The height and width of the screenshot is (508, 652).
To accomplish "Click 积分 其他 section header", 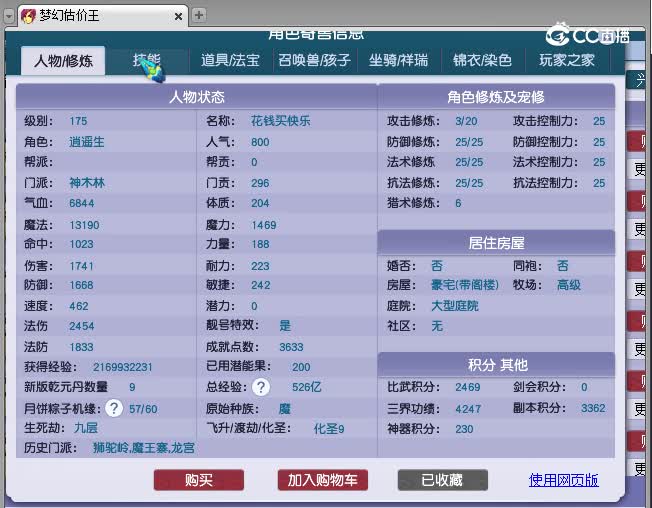I will click(497, 365).
